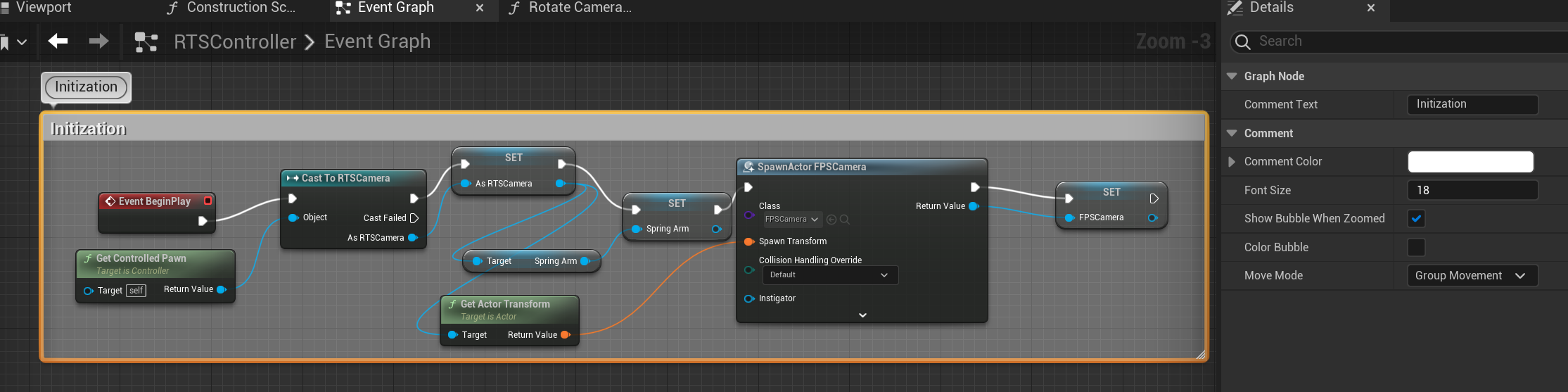Click RTSController in the breadcrumb
1568x392 pixels.
235,42
